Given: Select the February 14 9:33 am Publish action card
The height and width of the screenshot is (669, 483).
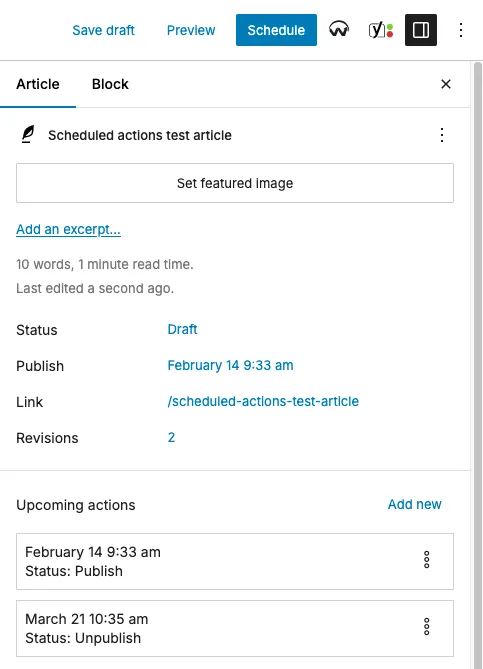Looking at the screenshot, I should point(235,561).
